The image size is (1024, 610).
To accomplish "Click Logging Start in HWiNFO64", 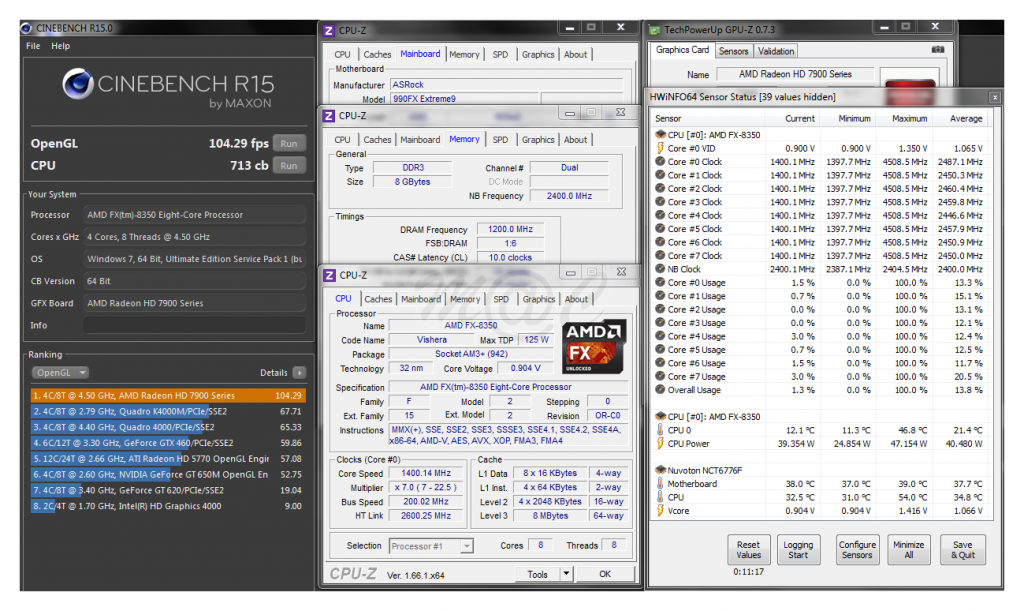I will pyautogui.click(x=798, y=549).
